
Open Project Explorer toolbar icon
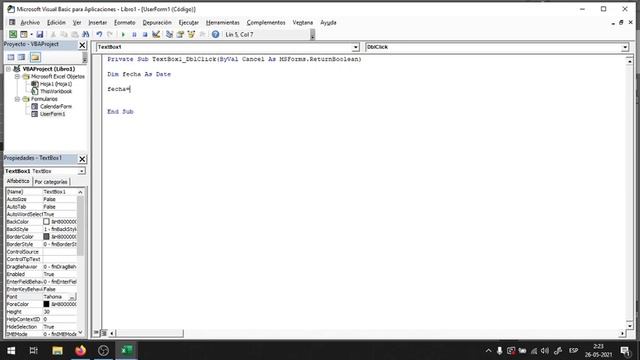point(169,35)
